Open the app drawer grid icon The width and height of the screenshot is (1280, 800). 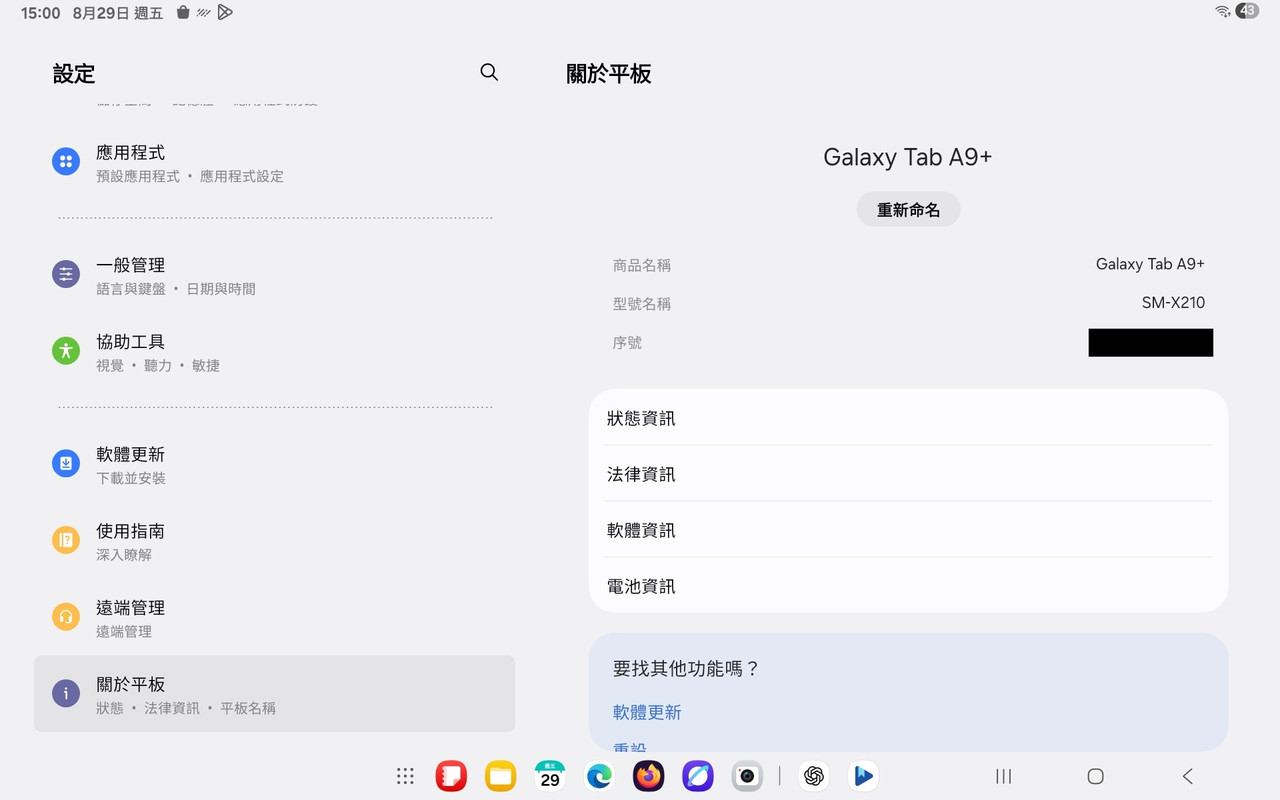coord(405,776)
